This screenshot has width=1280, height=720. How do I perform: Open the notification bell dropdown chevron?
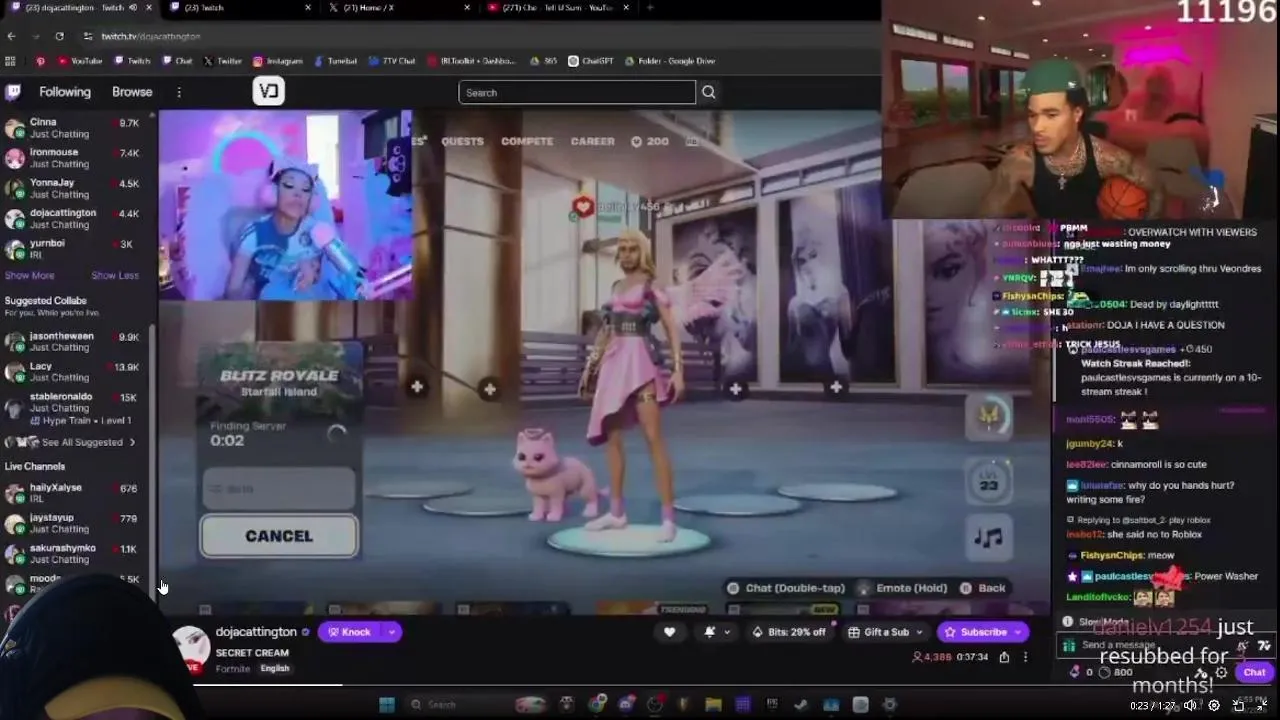(727, 632)
